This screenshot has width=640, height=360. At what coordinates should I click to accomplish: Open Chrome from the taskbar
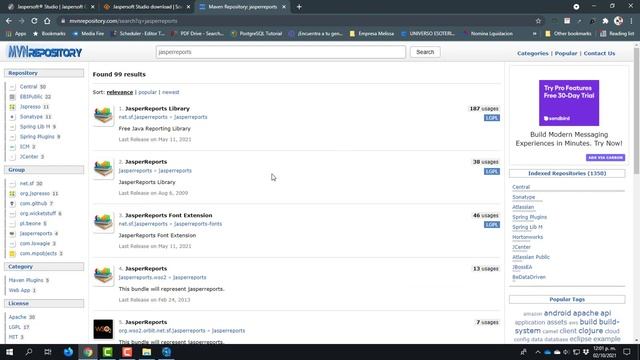(88, 352)
